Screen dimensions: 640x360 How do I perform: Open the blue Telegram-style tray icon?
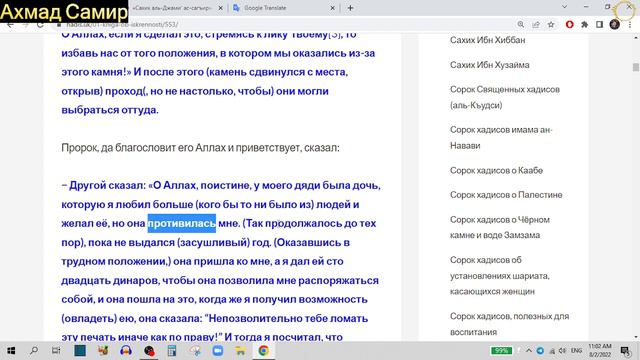(540, 351)
